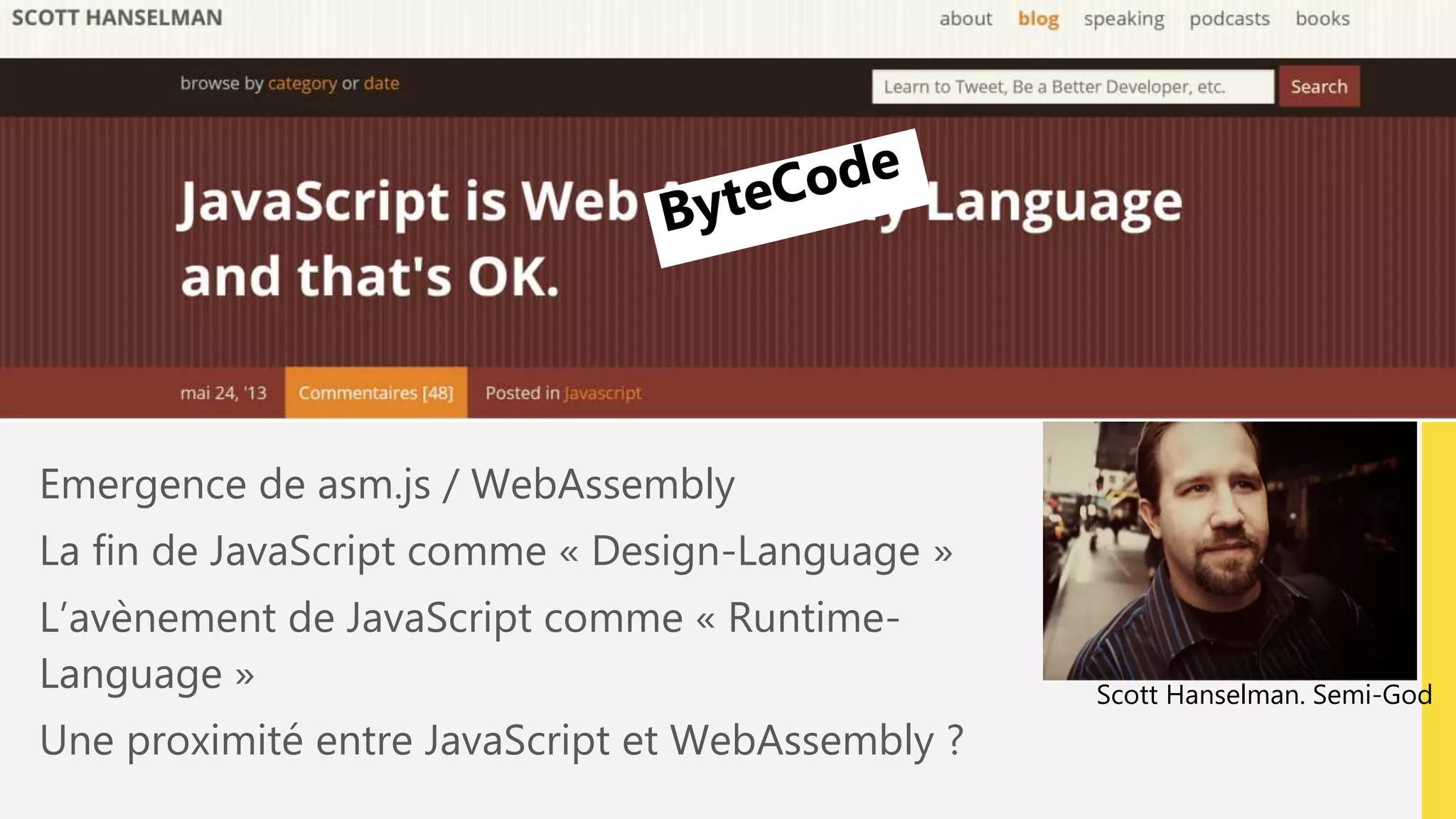This screenshot has width=1456, height=819.
Task: Browse posts by category
Action: (302, 84)
